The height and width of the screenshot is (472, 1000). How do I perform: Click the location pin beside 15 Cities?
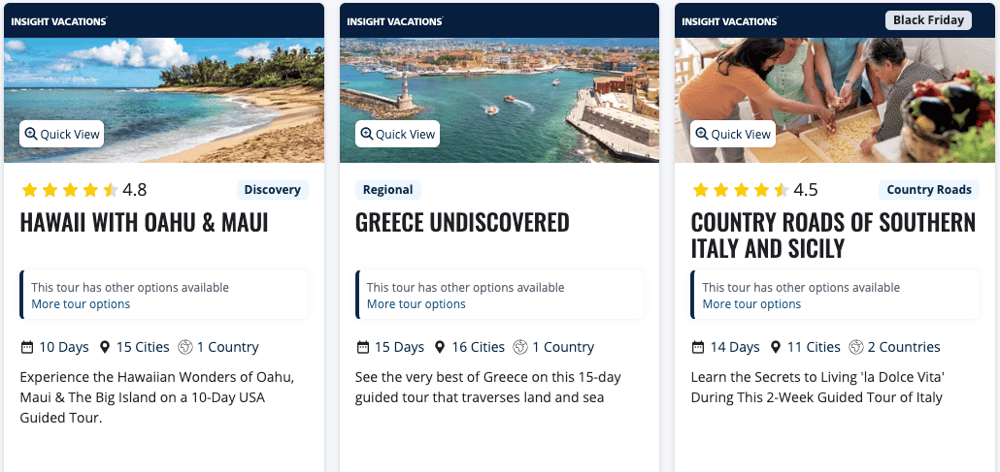pyautogui.click(x=104, y=347)
